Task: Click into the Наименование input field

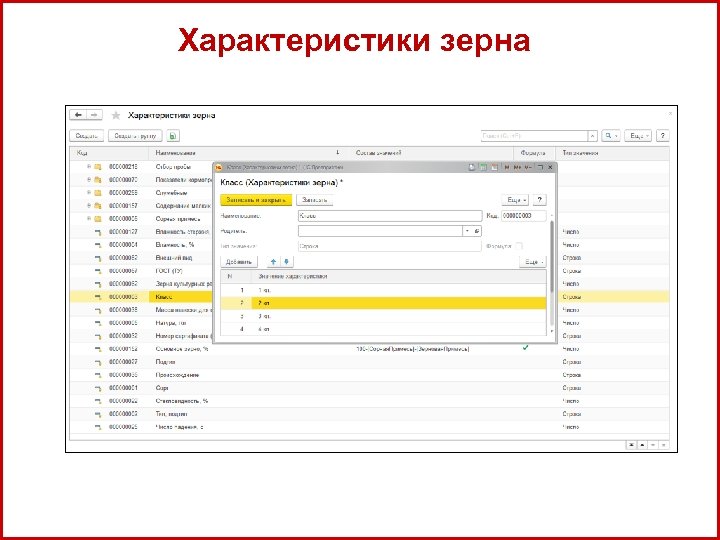Action: [x=390, y=215]
